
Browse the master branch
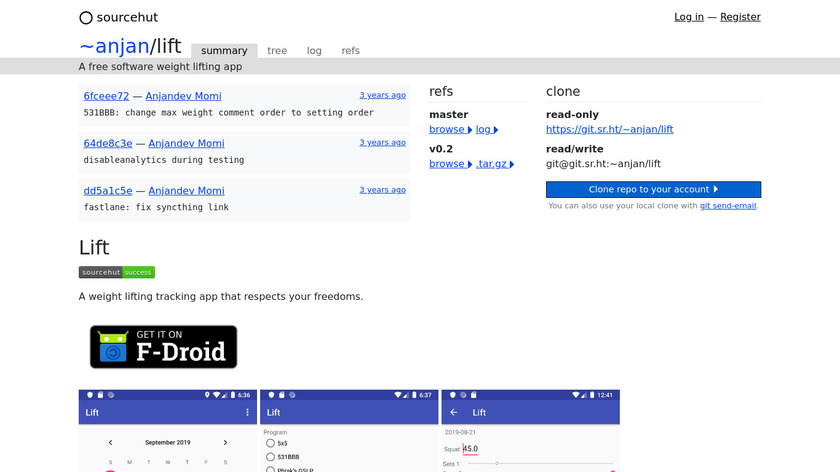click(451, 129)
